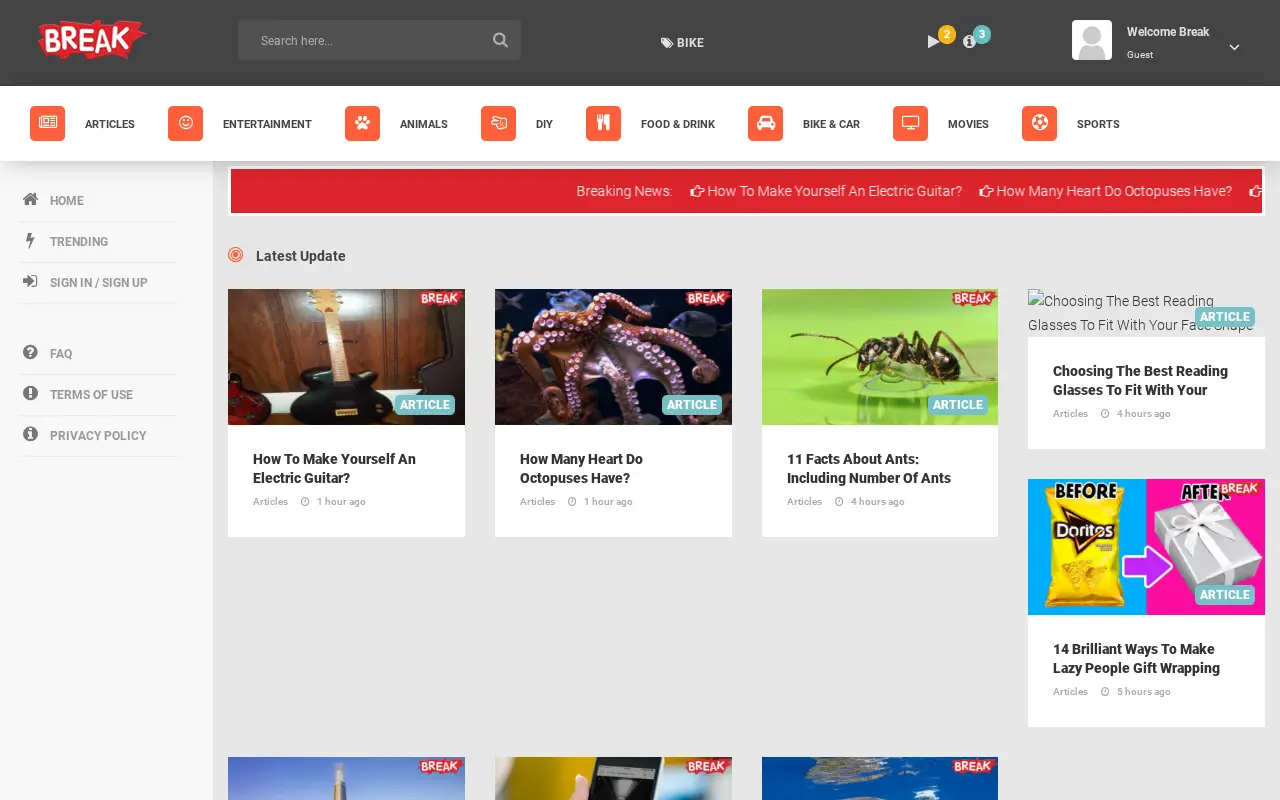
Task: Open breaking news 'How Many Heart Do Octopuses Have?'
Action: coord(1106,191)
